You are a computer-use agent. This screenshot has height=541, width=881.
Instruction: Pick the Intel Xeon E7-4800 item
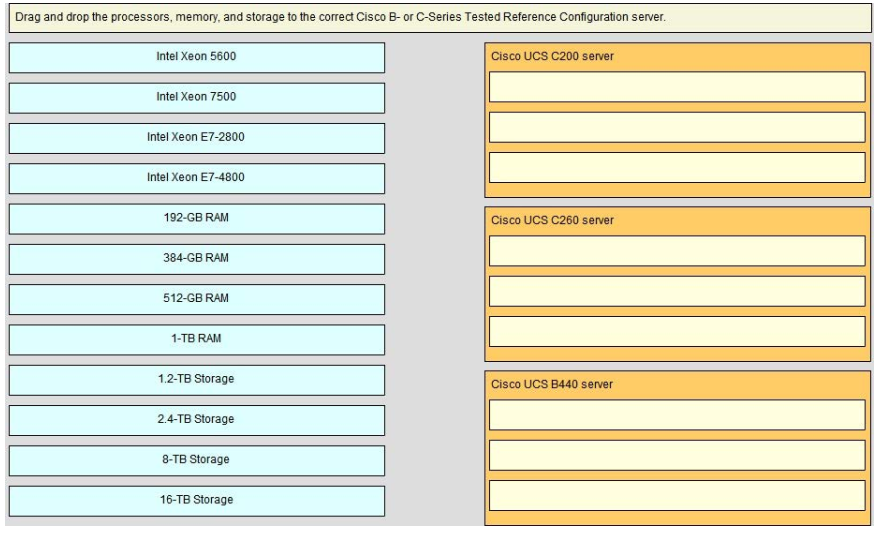197,178
